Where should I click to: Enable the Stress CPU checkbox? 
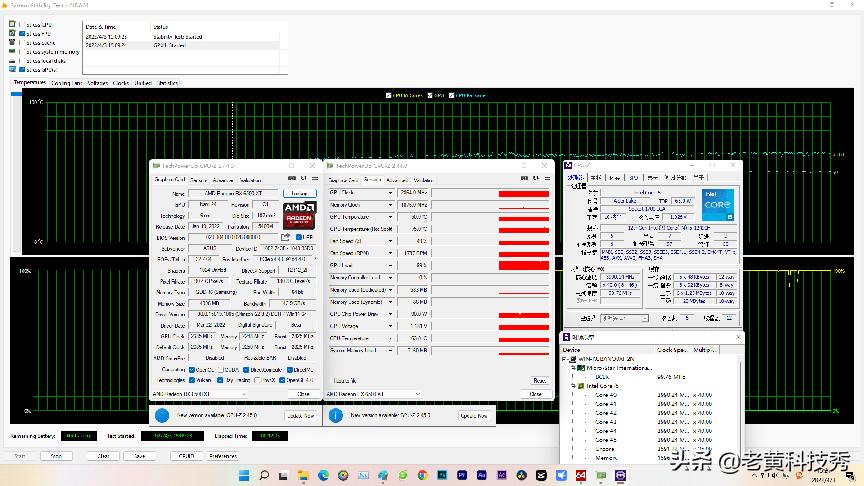point(22,24)
